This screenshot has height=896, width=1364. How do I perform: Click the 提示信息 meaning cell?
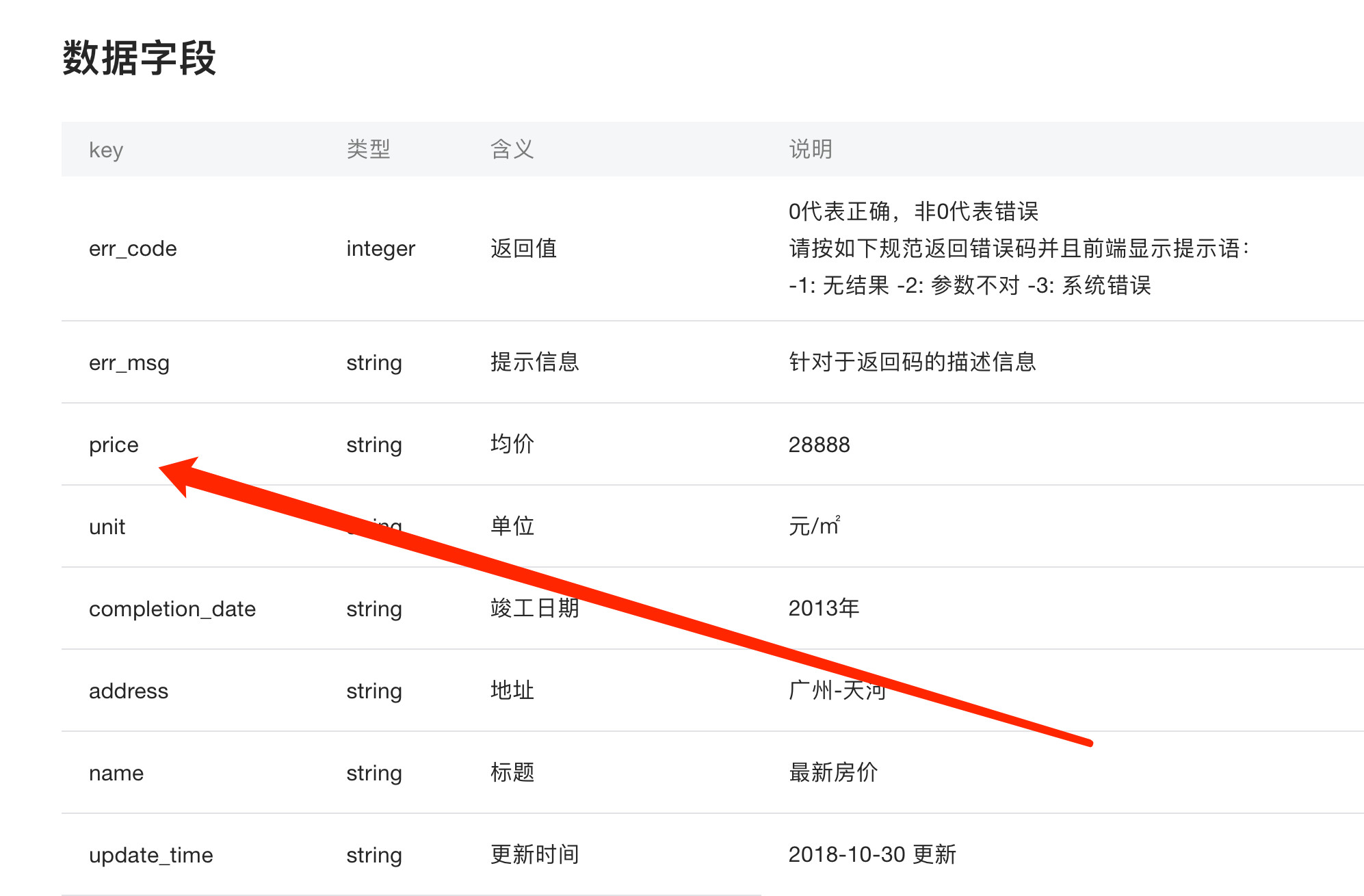pyautogui.click(x=534, y=362)
